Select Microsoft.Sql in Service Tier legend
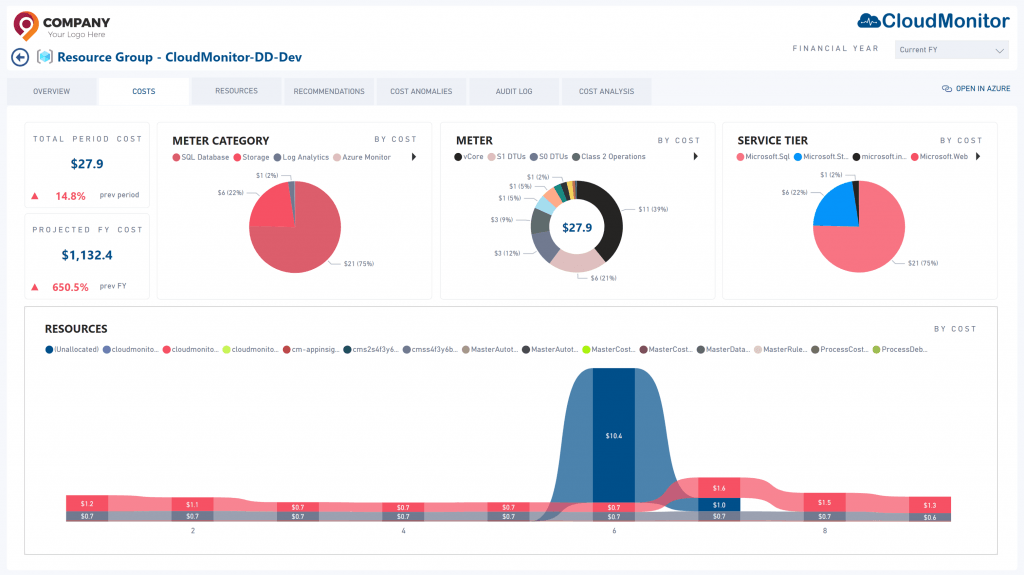This screenshot has width=1024, height=575. [x=763, y=157]
